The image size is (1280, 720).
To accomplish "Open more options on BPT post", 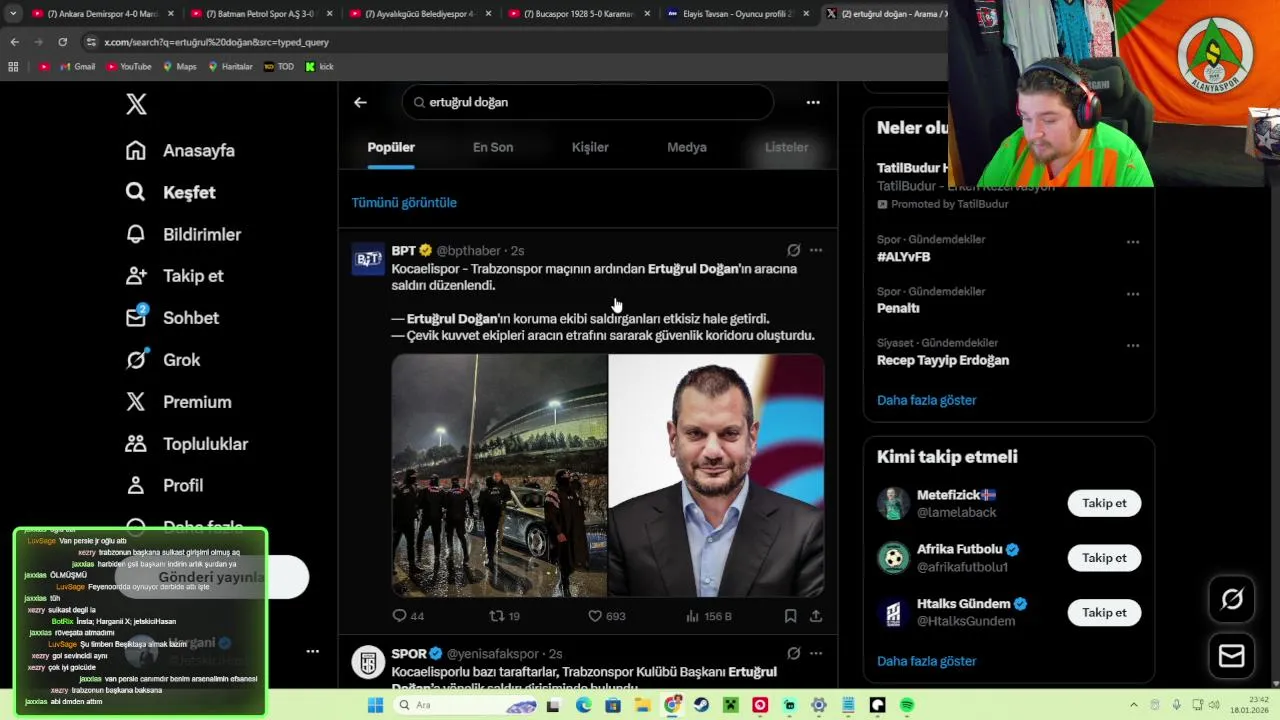I will pos(816,250).
